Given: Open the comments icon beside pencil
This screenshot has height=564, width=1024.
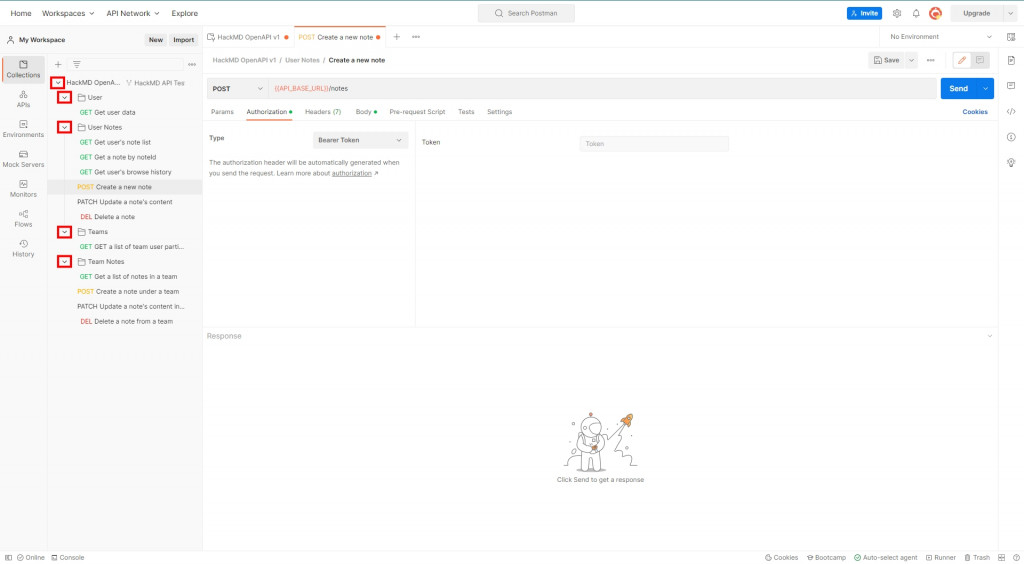Looking at the screenshot, I should [980, 60].
